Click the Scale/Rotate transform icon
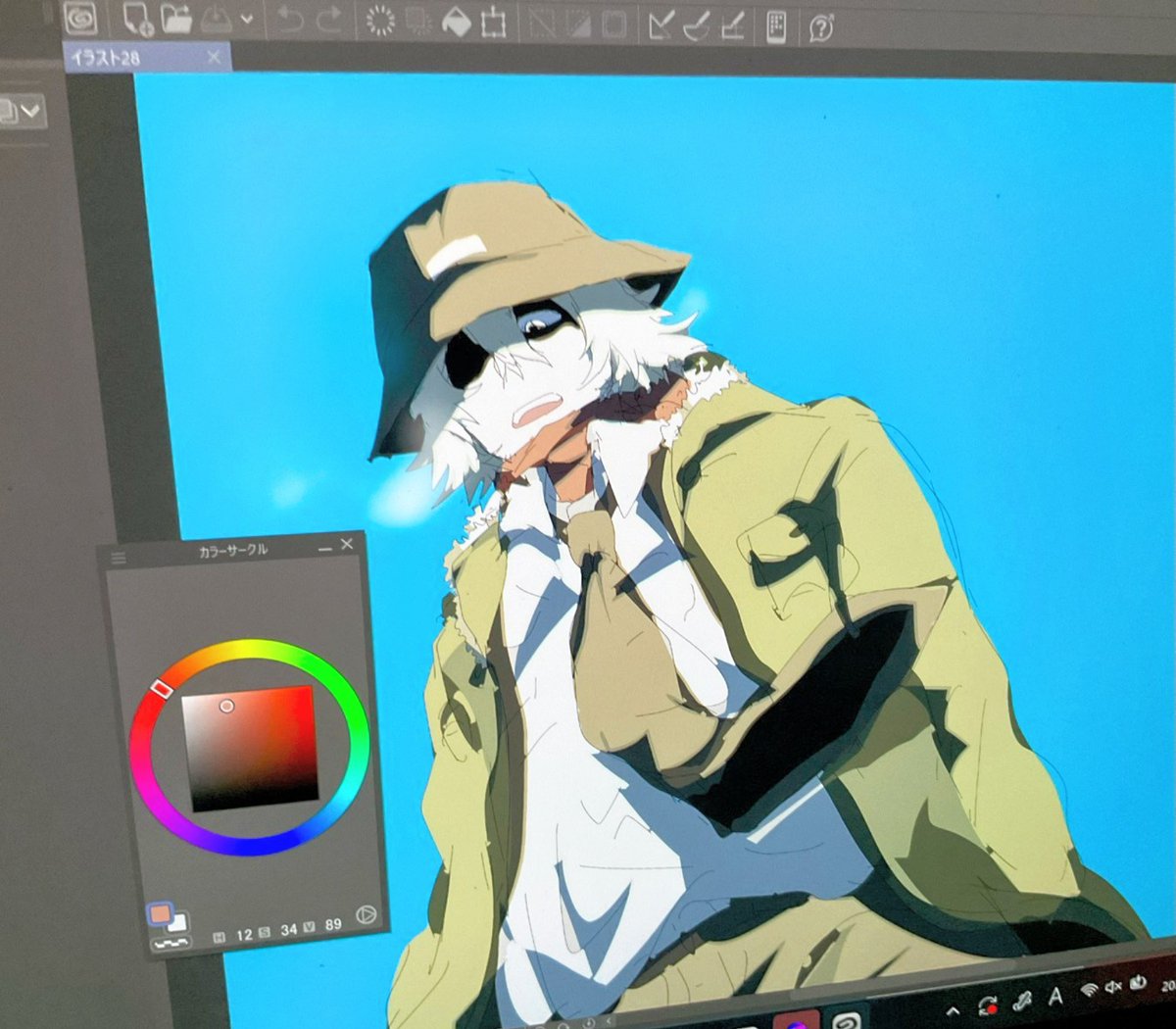 [x=494, y=23]
